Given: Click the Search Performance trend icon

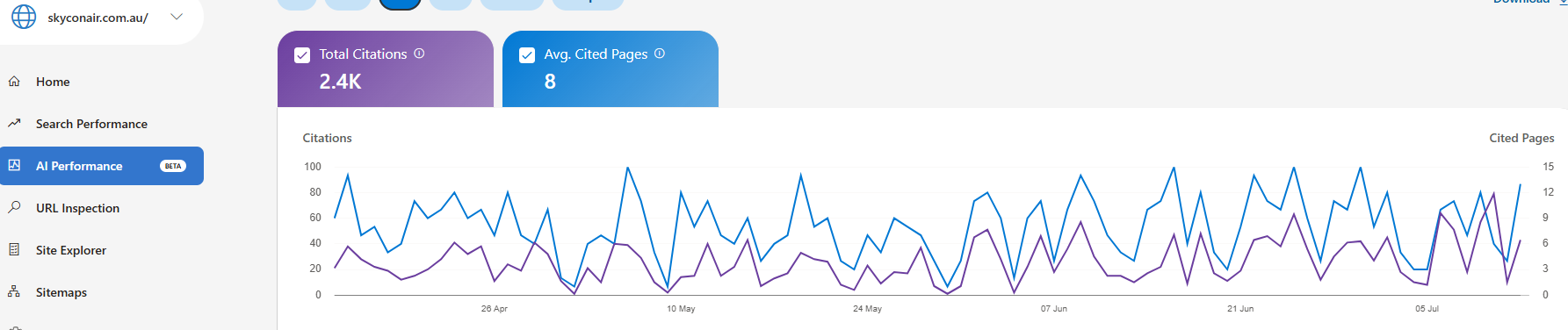Looking at the screenshot, I should (14, 124).
